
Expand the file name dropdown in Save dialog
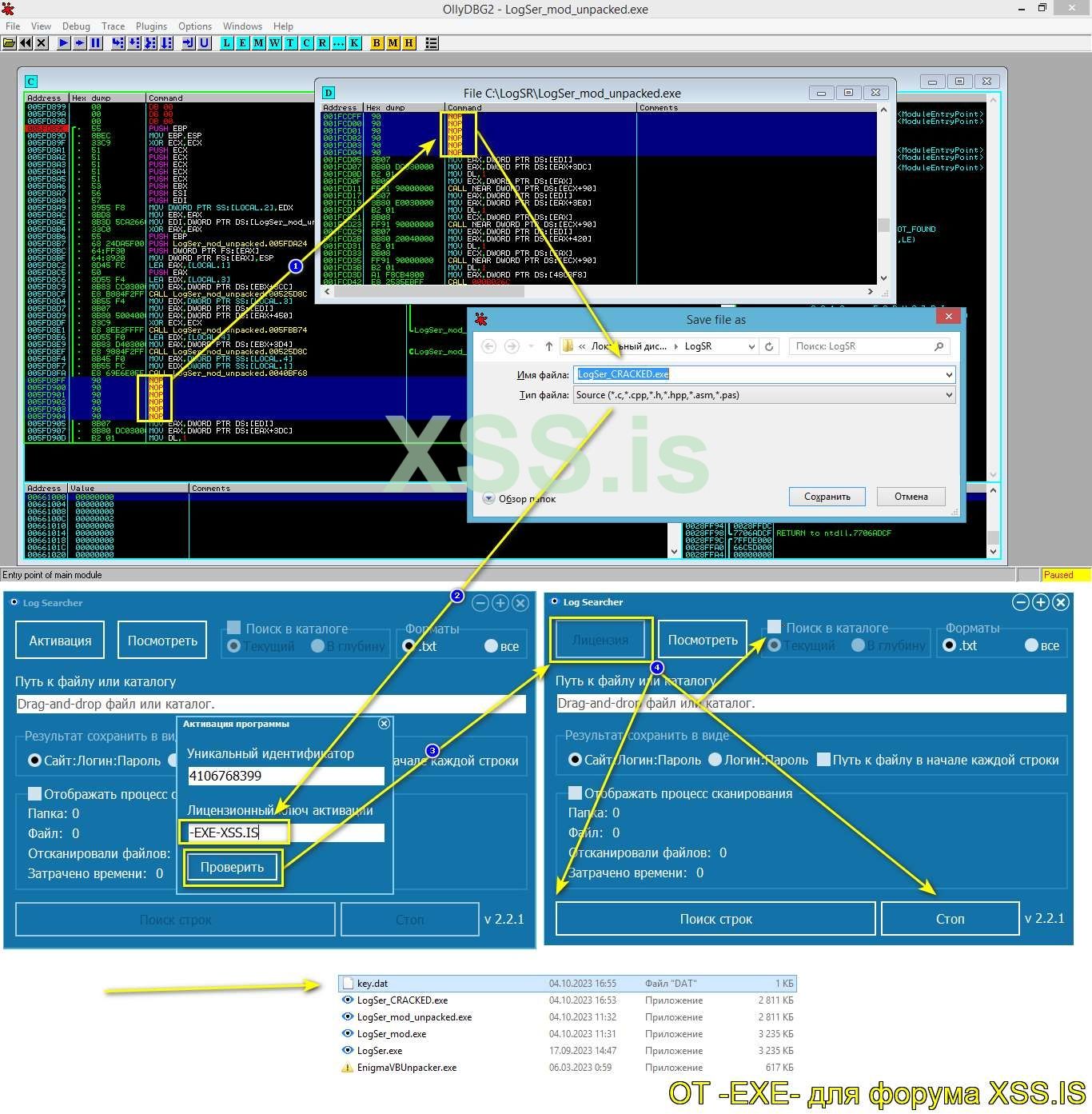point(948,374)
